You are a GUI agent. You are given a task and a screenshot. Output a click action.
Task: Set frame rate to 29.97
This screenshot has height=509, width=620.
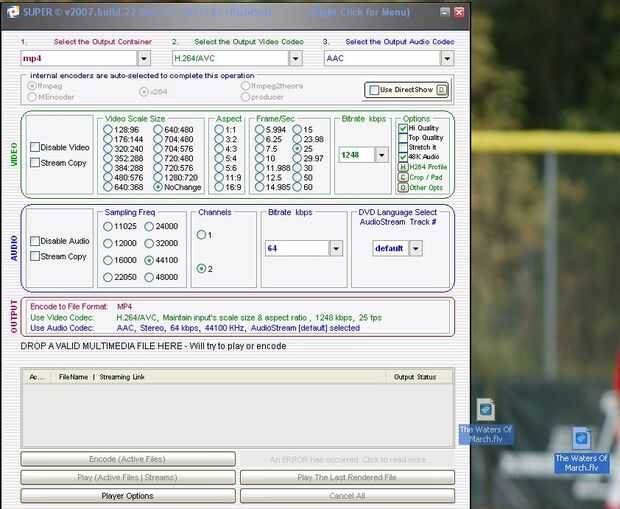(x=297, y=158)
